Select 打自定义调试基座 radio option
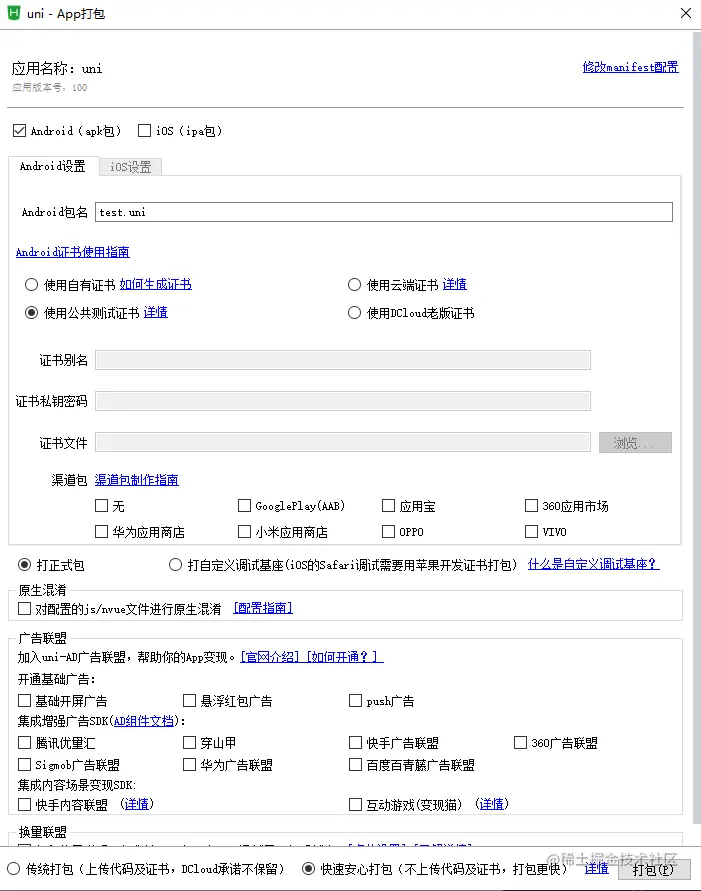The height and width of the screenshot is (891, 701). tap(176, 565)
